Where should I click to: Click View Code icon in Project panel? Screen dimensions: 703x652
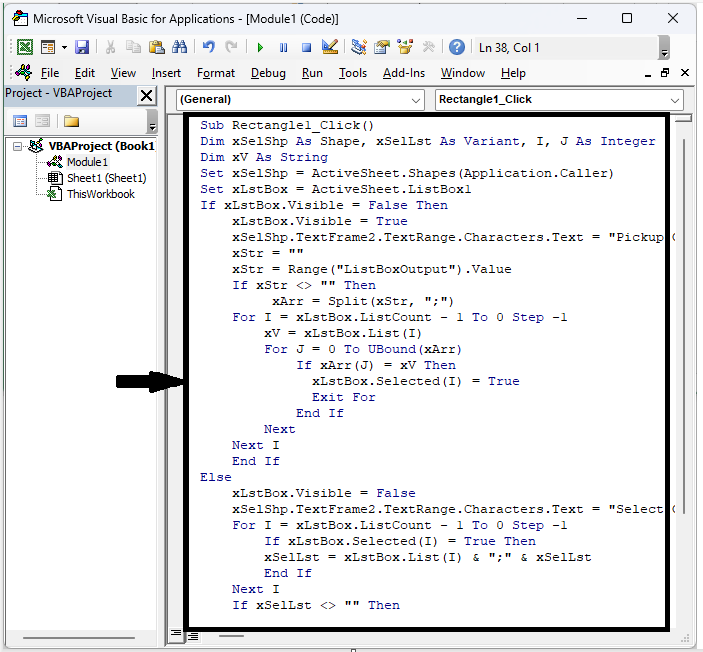point(20,121)
